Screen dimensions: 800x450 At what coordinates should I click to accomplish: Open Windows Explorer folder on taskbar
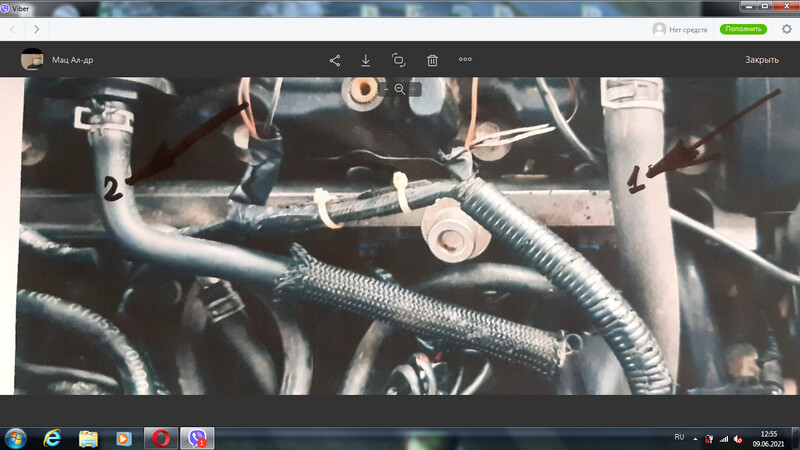[88, 438]
